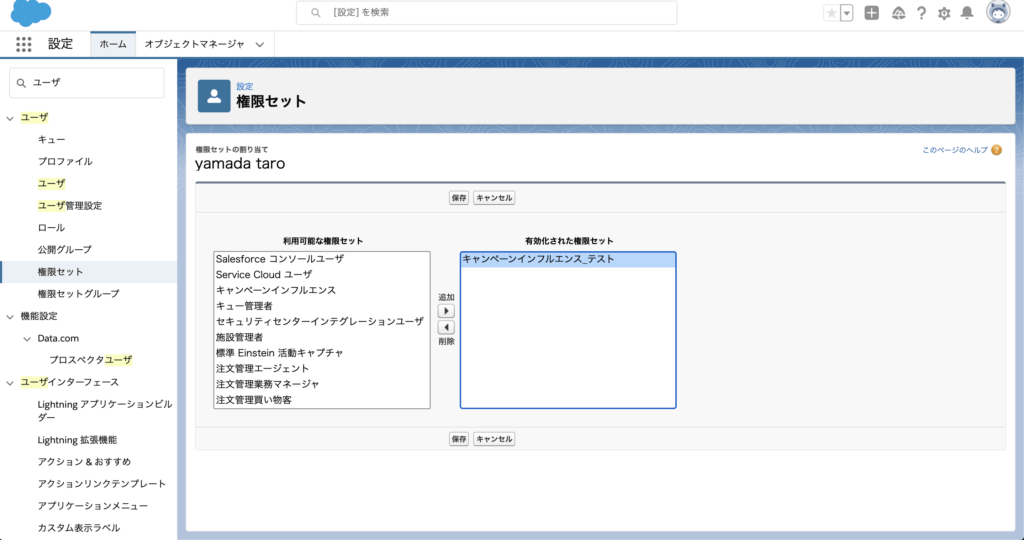Click the help question mark icon
The image size is (1024, 540).
921,13
